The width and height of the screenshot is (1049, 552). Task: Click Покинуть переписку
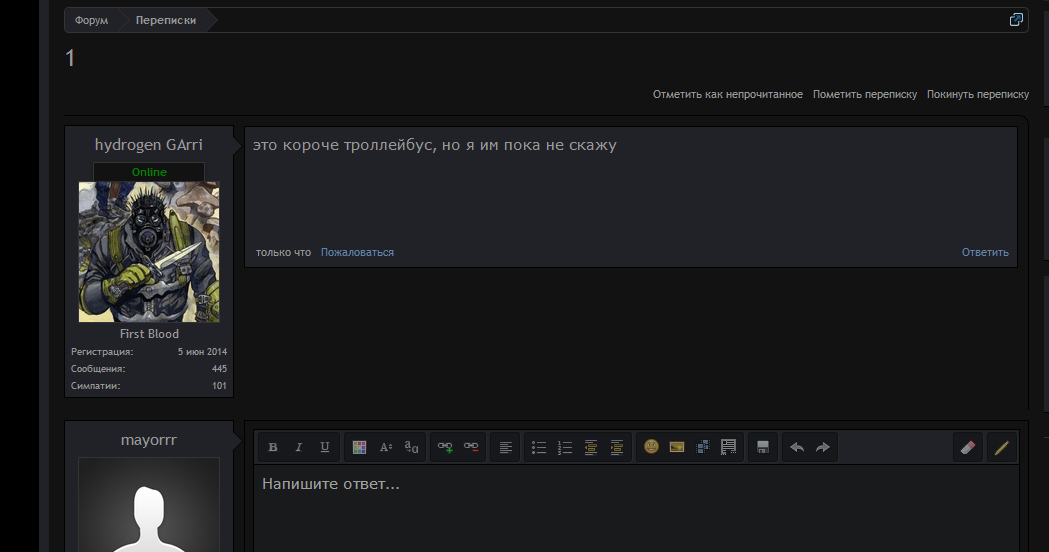tap(978, 94)
